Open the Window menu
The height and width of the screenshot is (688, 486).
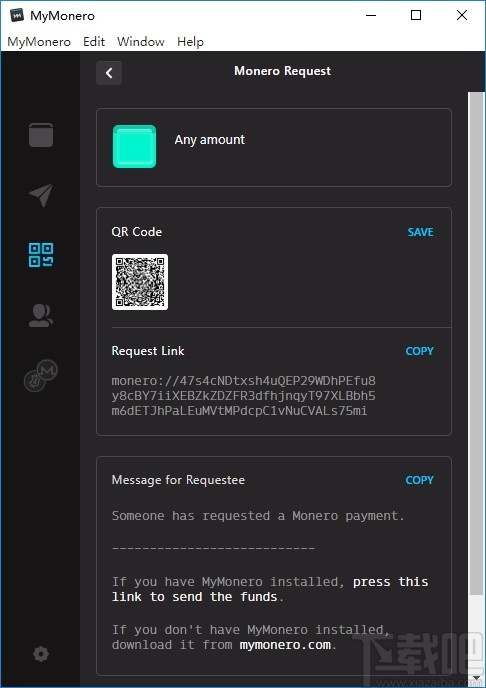140,42
